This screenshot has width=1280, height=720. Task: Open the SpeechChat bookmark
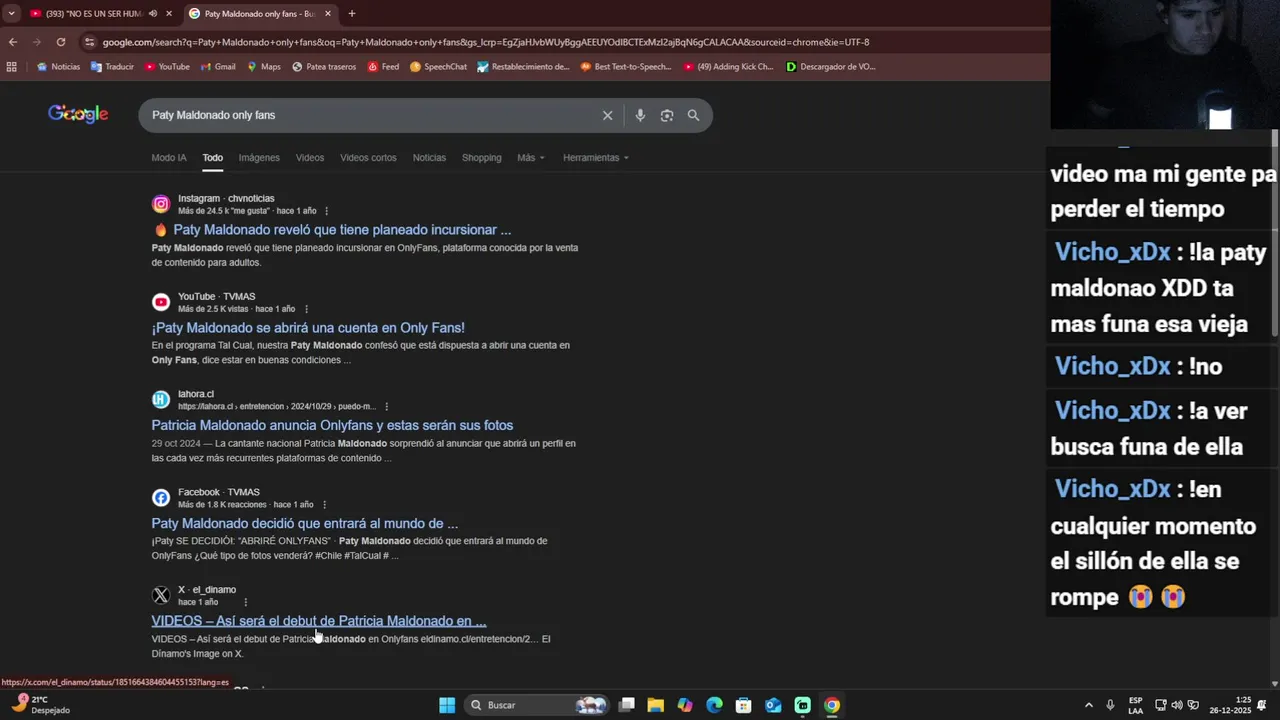click(x=438, y=67)
